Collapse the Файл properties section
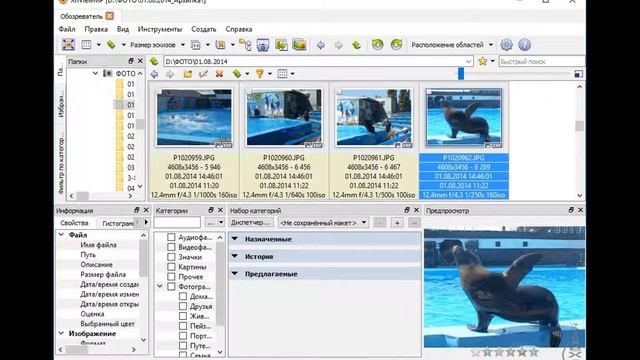The width and height of the screenshot is (640, 360). pyautogui.click(x=61, y=235)
